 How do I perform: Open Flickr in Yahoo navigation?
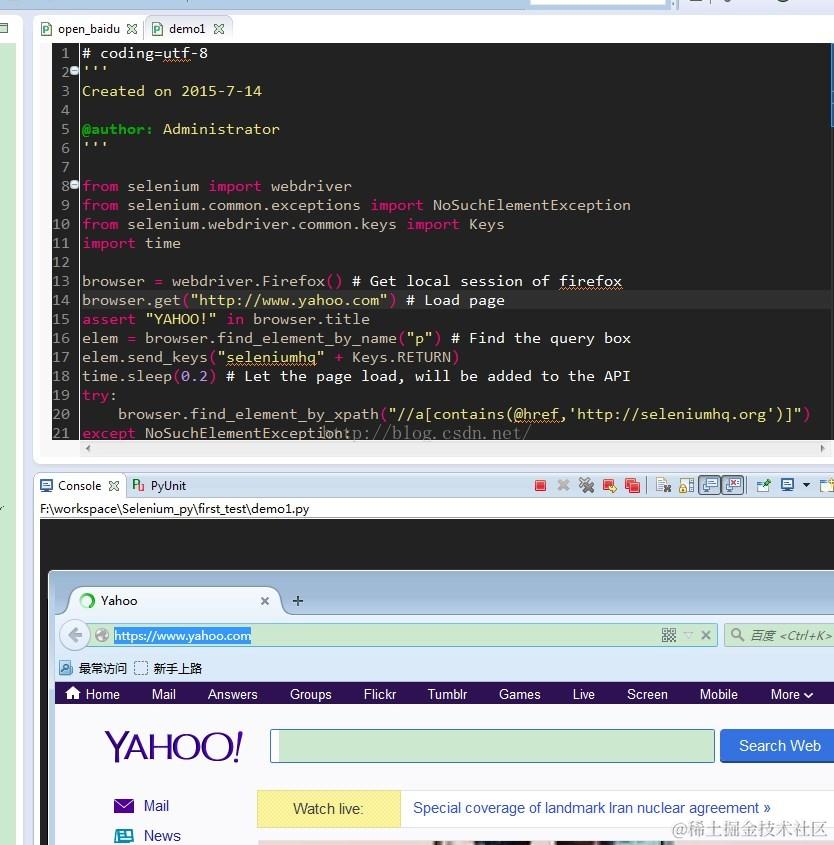[x=380, y=694]
